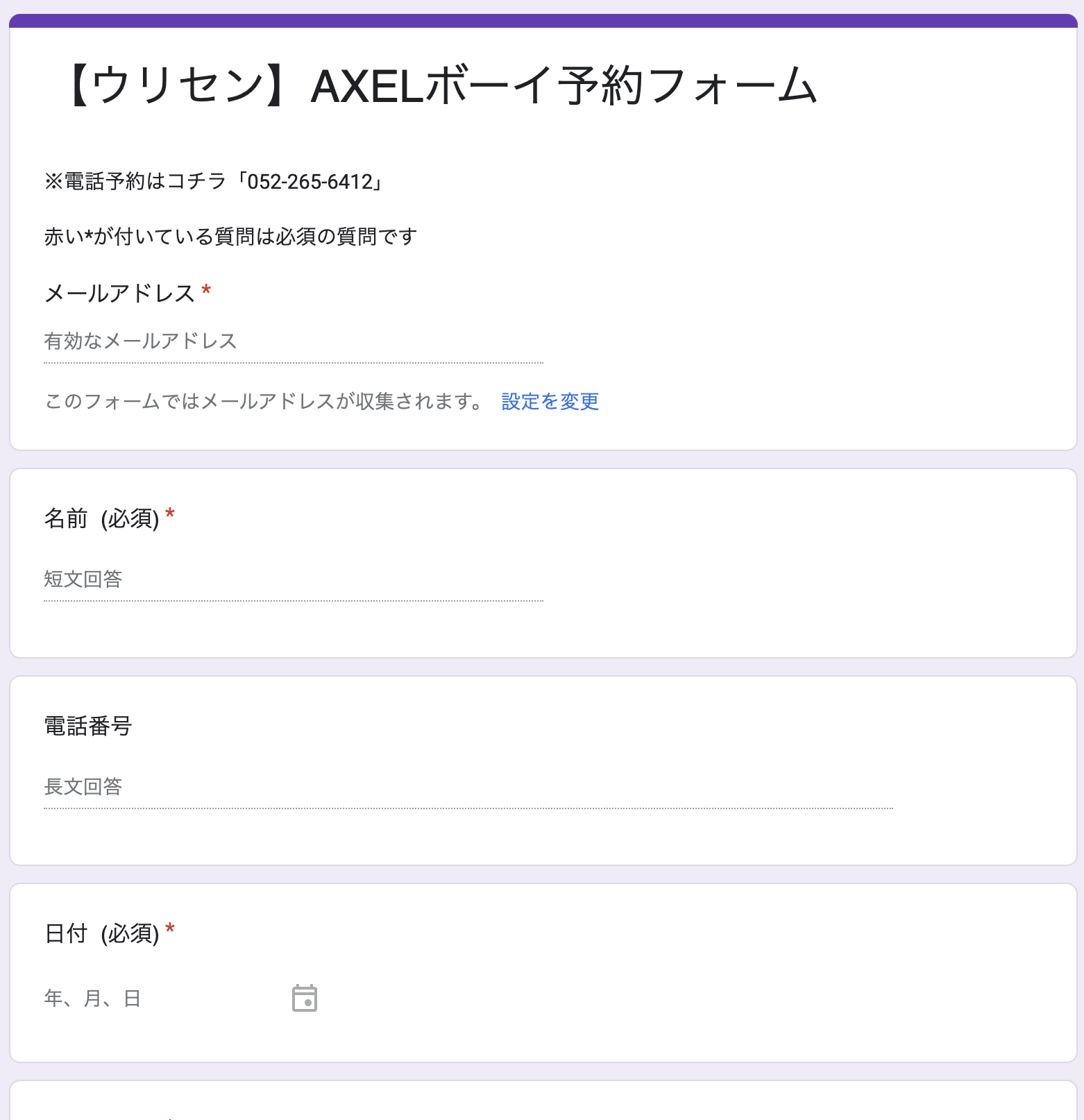Click the 電話番号 question label
The width and height of the screenshot is (1084, 1120).
[x=88, y=727]
